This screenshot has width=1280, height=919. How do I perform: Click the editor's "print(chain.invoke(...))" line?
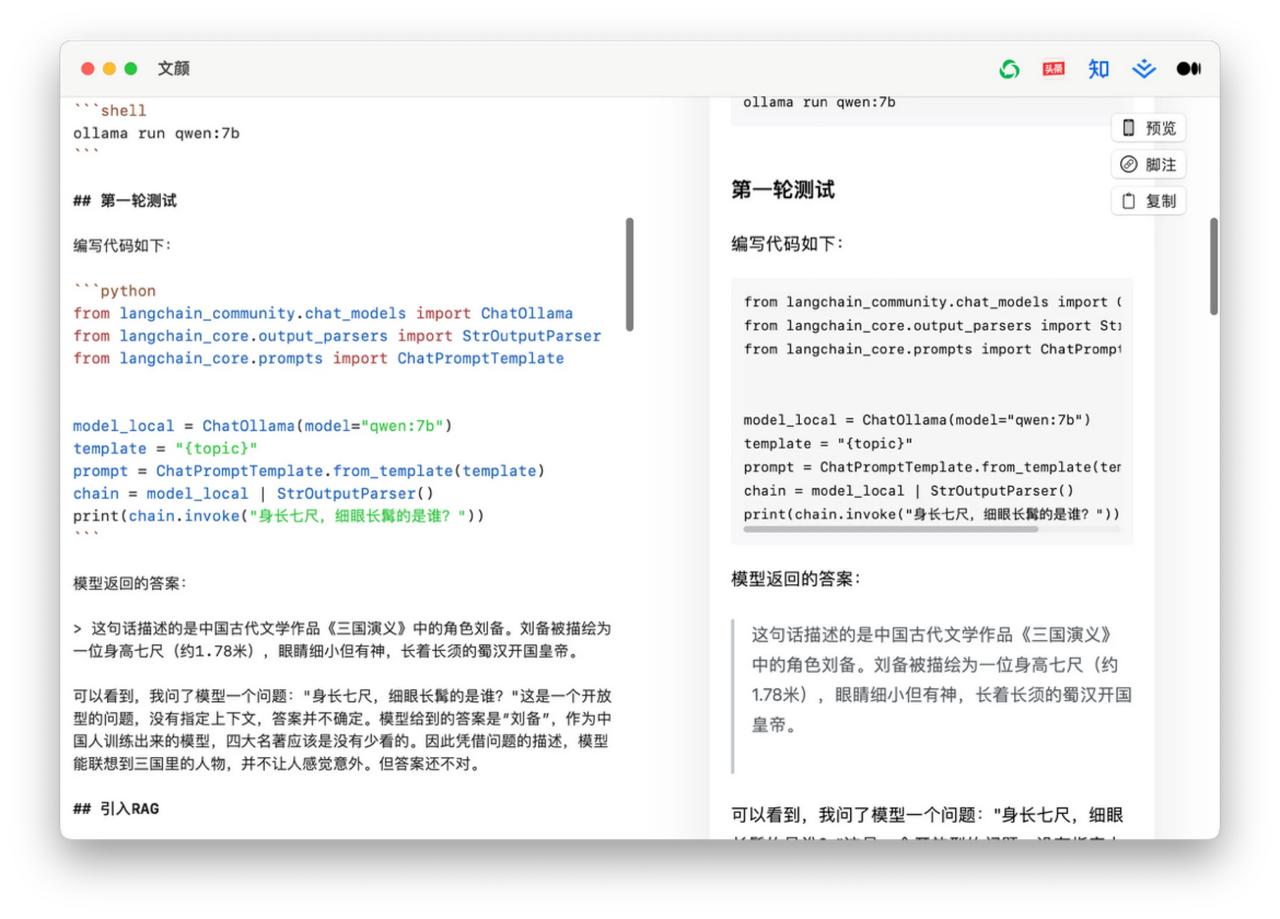click(279, 516)
